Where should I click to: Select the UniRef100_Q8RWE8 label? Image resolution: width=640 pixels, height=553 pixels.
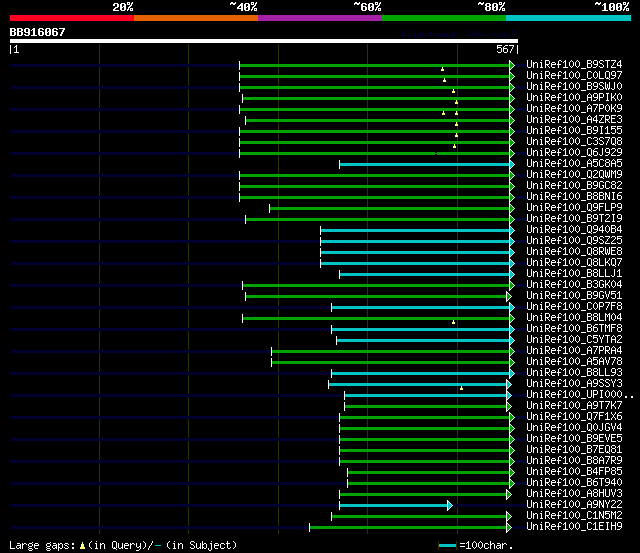pyautogui.click(x=574, y=252)
